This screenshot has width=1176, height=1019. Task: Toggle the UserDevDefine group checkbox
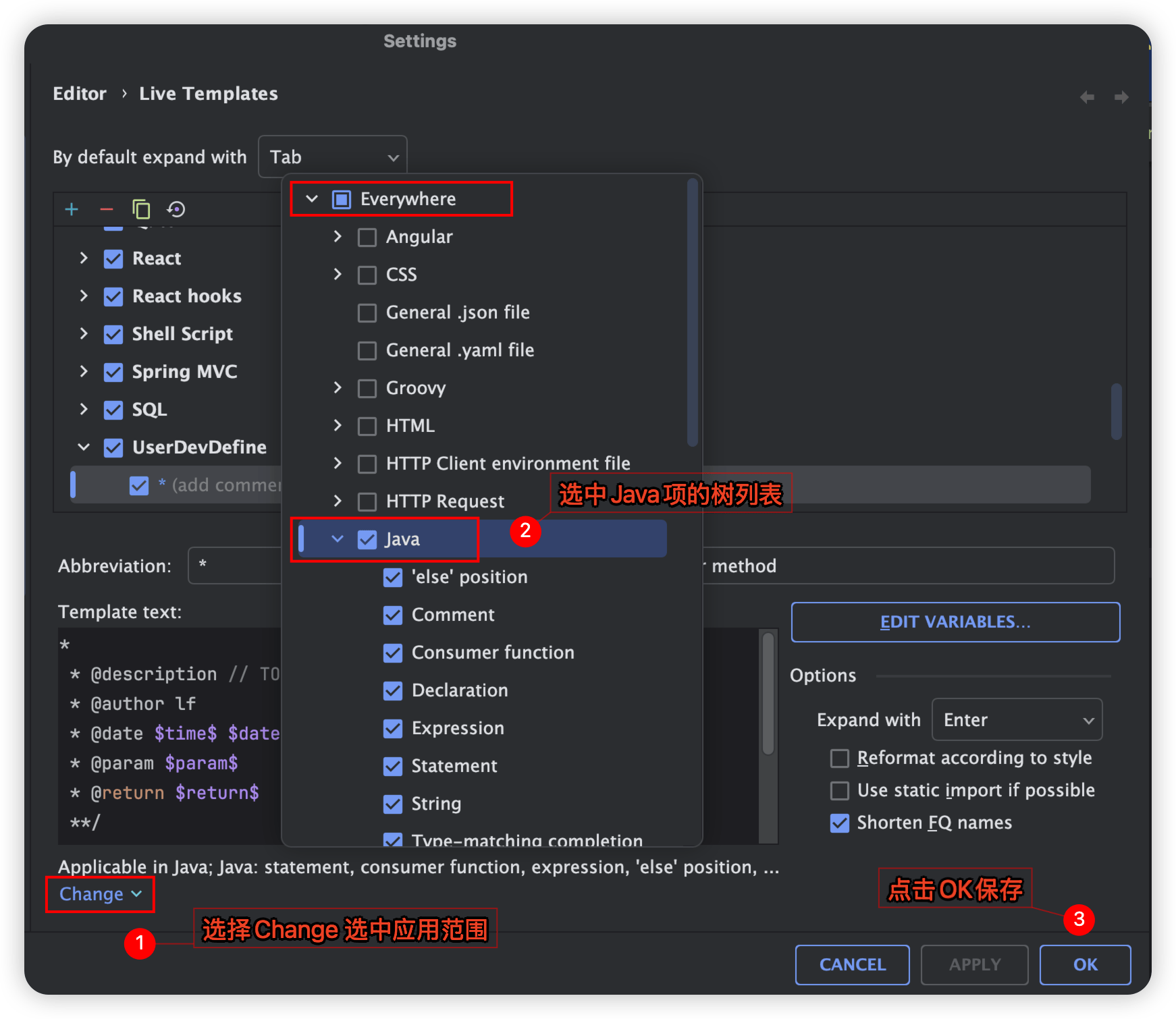113,448
